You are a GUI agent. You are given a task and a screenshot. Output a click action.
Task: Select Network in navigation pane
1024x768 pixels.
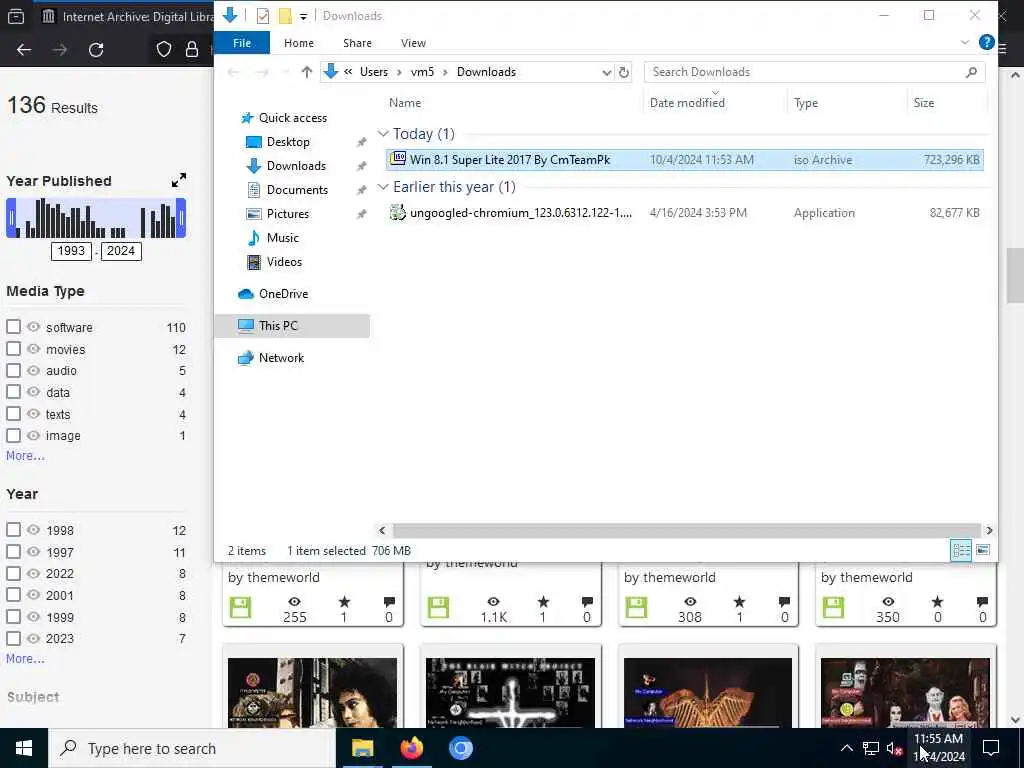point(281,358)
